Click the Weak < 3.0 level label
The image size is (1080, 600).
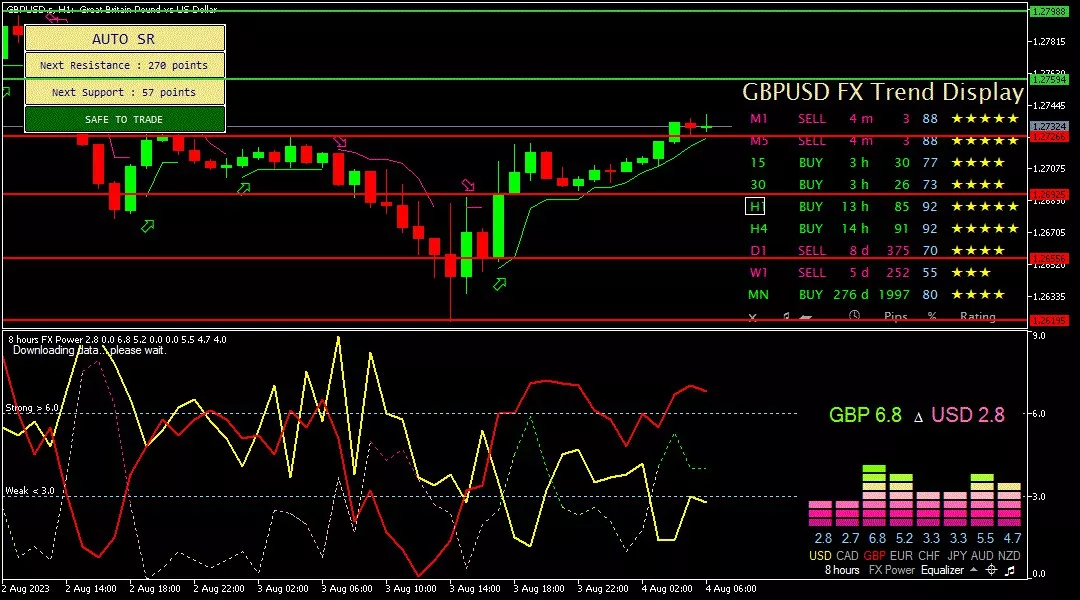point(30,491)
